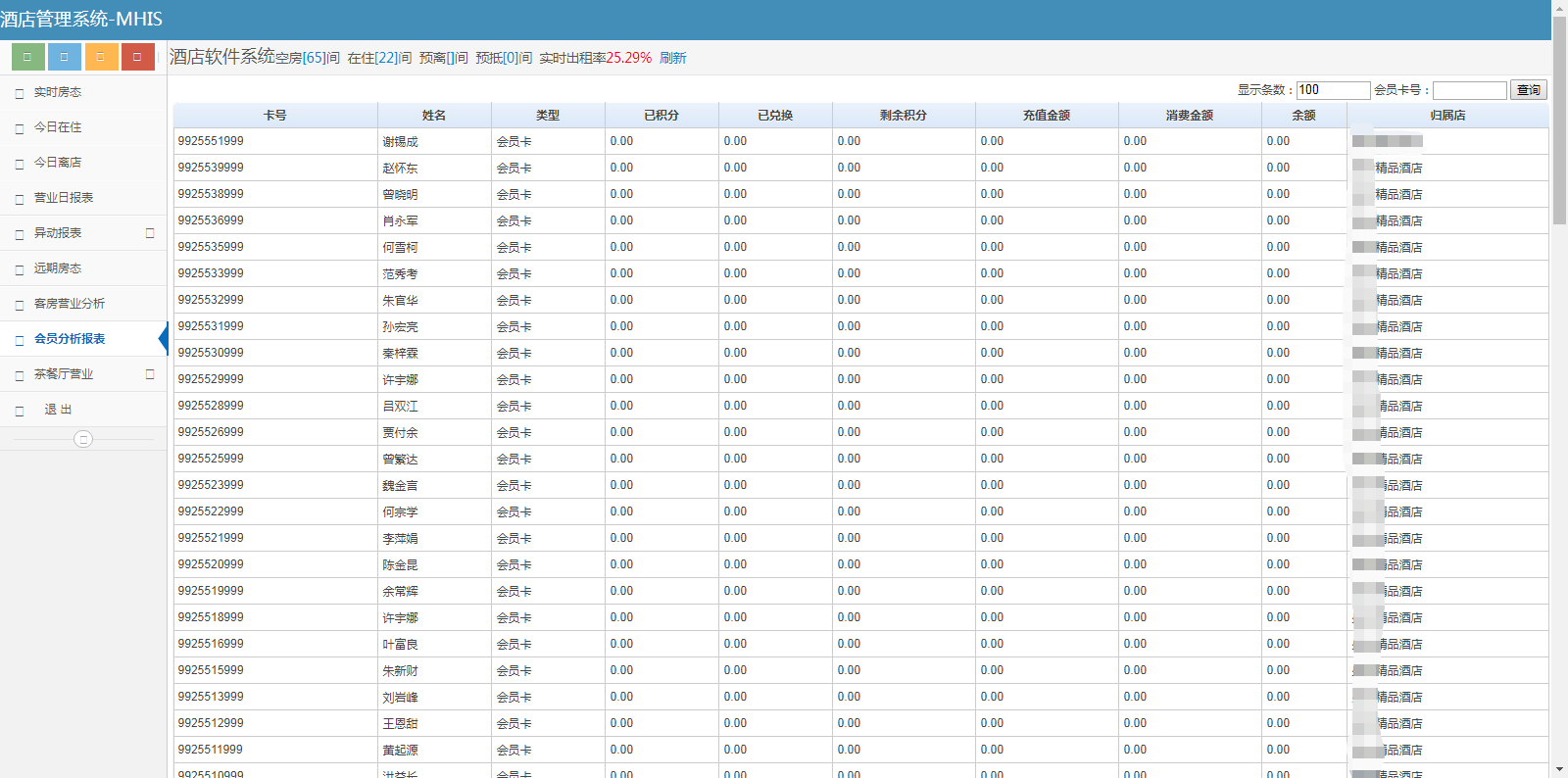Click card number 9925529999
This screenshot has width=1568, height=778.
click(x=211, y=379)
